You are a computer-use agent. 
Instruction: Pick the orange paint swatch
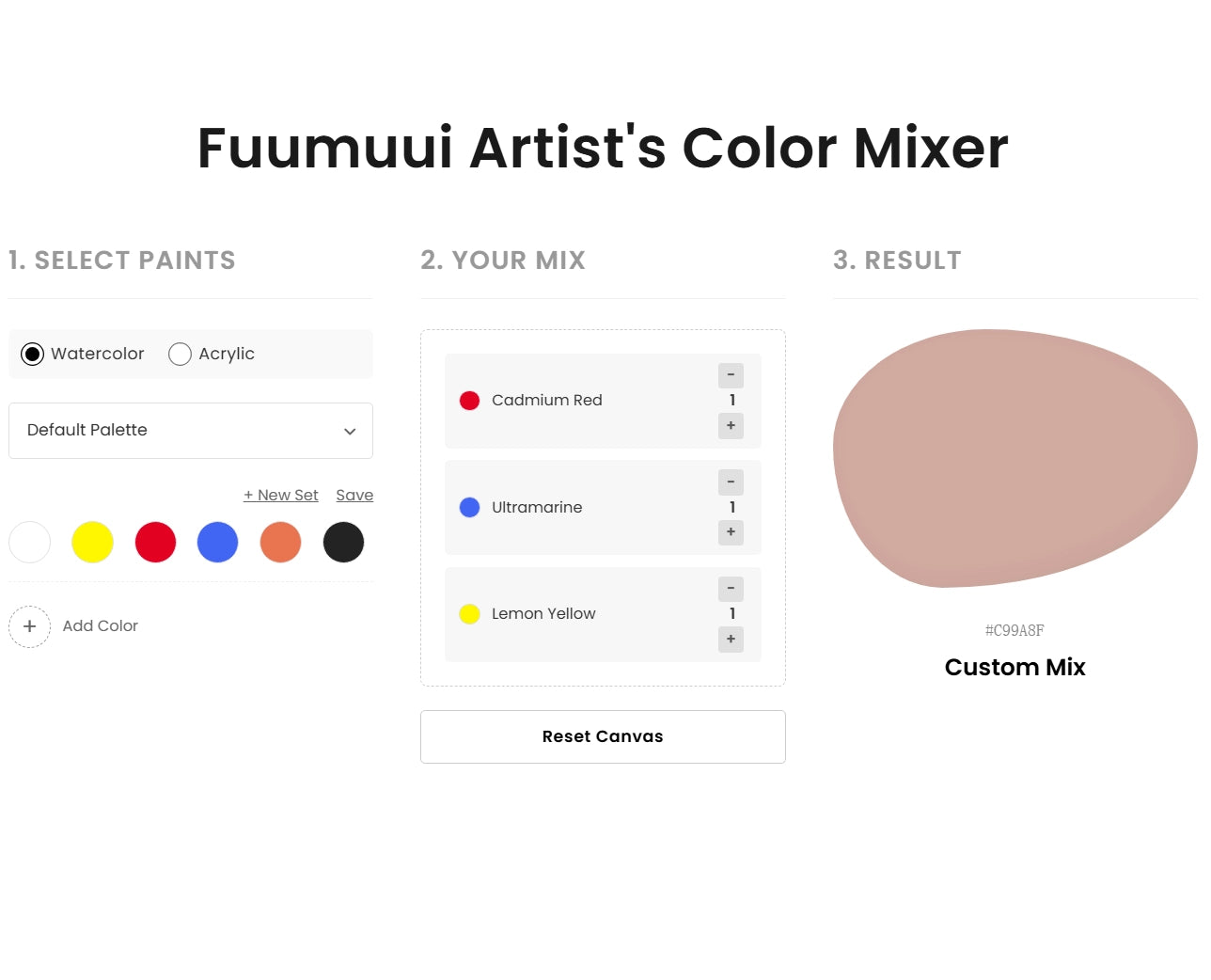coord(280,543)
